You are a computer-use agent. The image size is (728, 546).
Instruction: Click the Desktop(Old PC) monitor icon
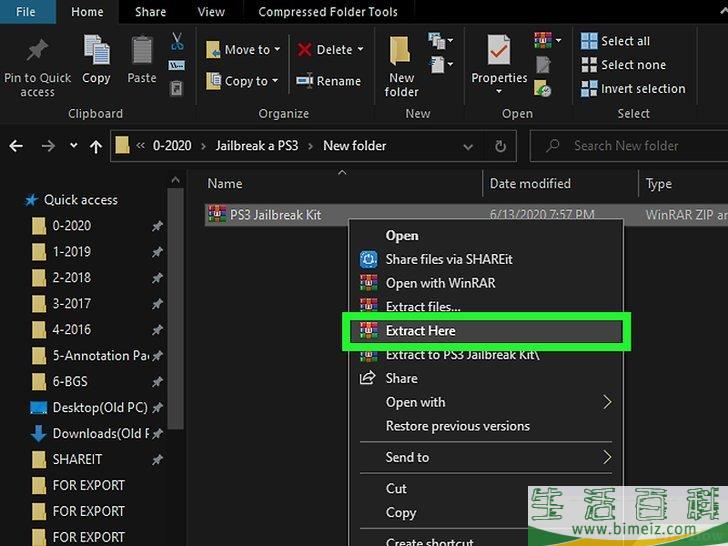click(x=39, y=408)
